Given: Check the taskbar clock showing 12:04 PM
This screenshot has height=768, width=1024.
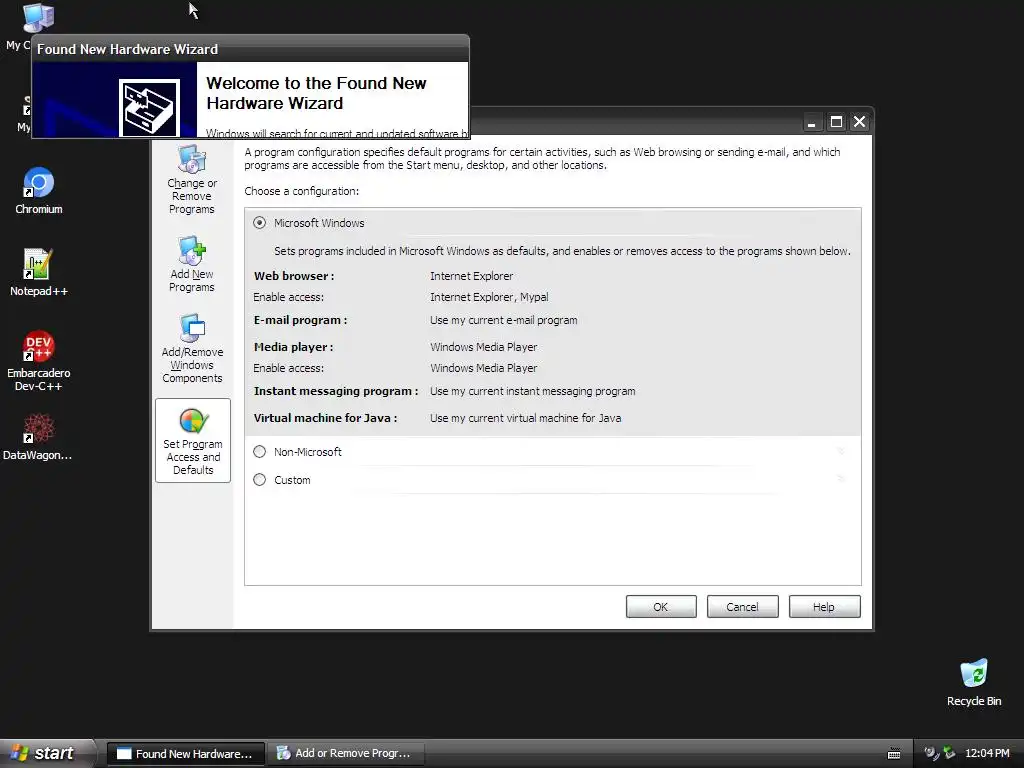Looking at the screenshot, I should click(x=987, y=753).
